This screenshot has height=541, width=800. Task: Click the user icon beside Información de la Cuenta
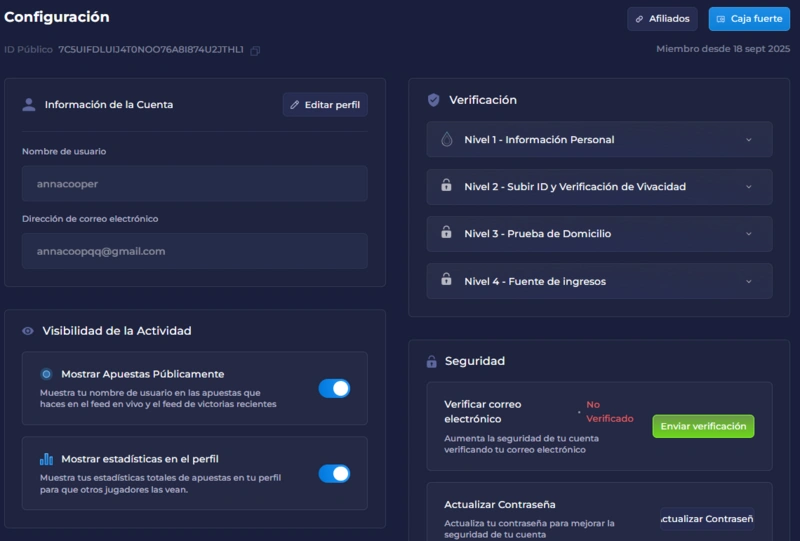coord(29,104)
